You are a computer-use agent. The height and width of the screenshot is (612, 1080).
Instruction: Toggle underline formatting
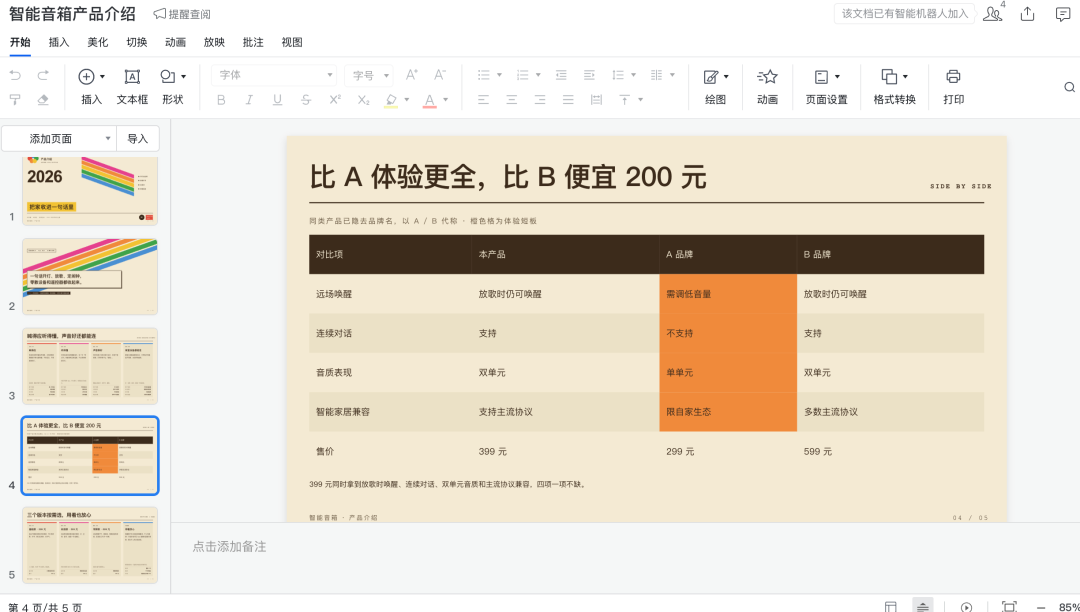click(278, 100)
